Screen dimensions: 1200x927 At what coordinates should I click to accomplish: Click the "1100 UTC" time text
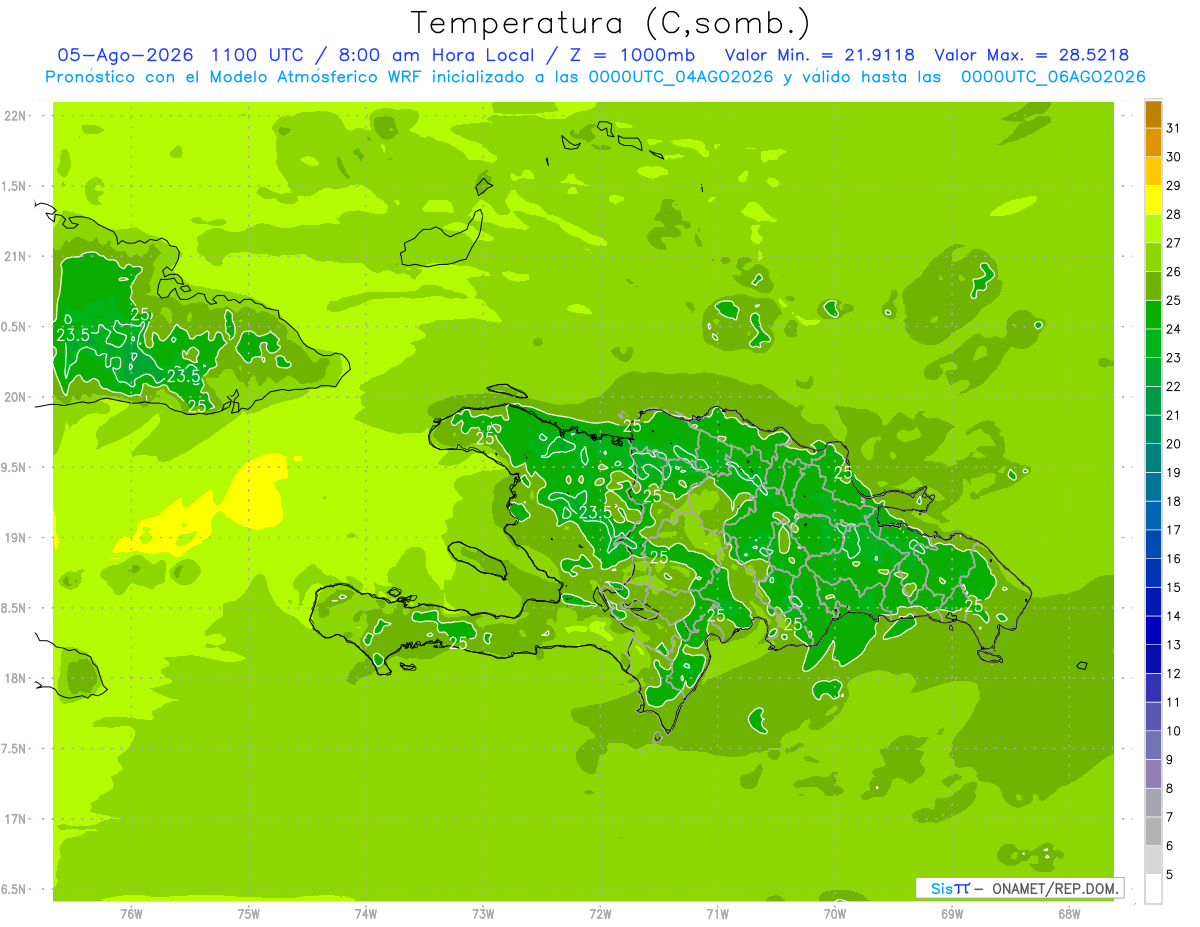coord(257,55)
